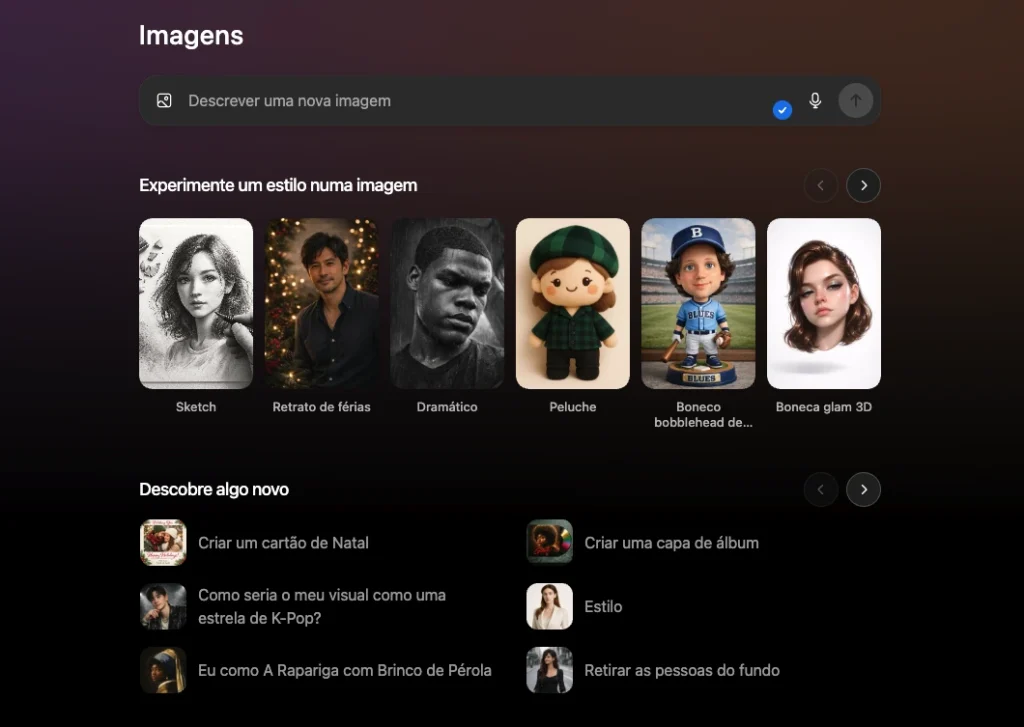Click the small icon next to 'Estilo'
Screen dimensions: 1024x727
pyautogui.click(x=548, y=606)
